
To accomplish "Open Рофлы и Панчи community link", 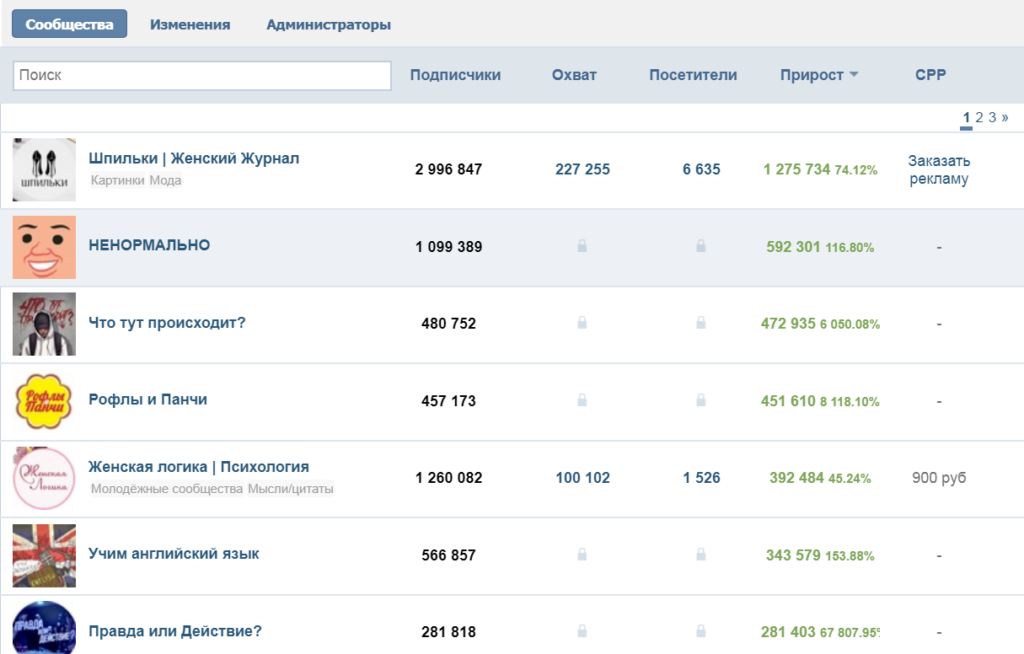I will (148, 400).
